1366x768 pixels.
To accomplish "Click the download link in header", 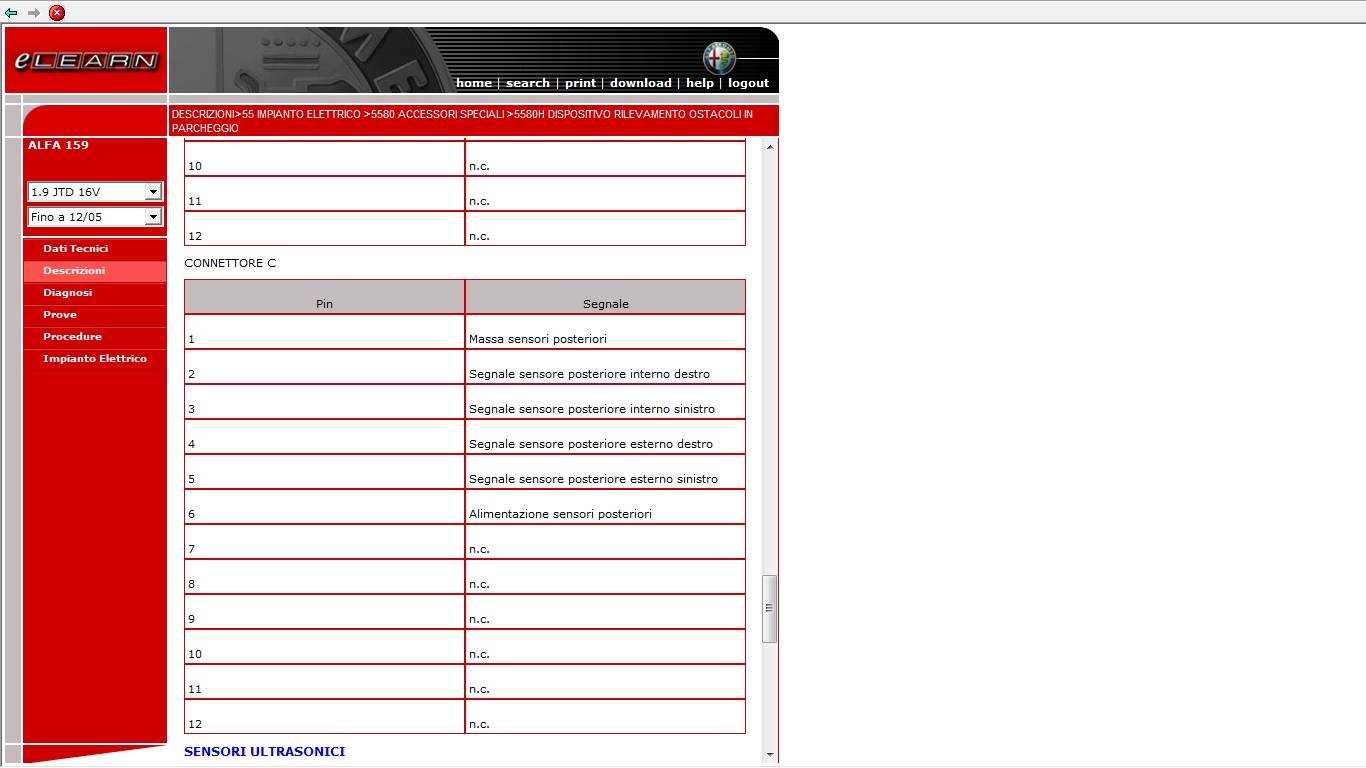I will [x=640, y=83].
